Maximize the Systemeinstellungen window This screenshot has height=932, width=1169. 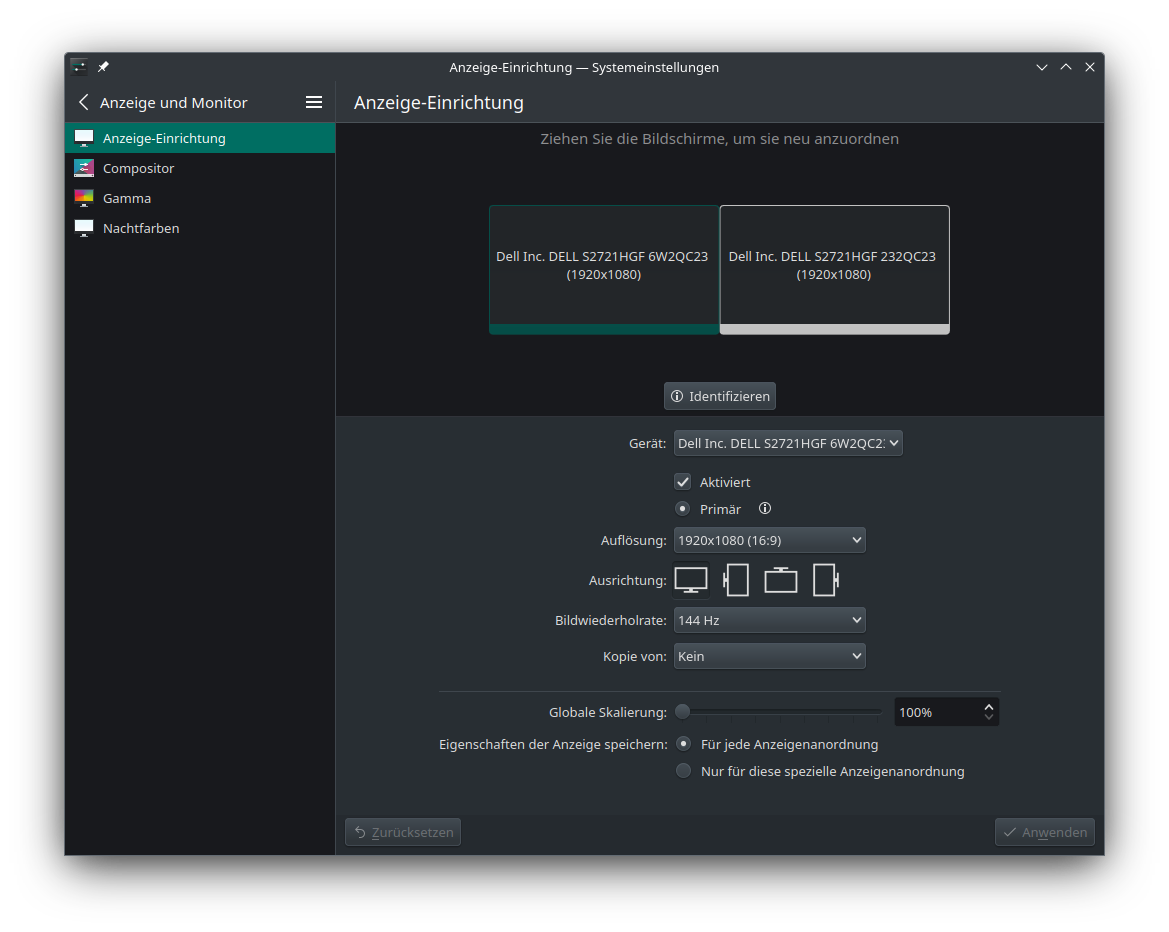(x=1066, y=67)
